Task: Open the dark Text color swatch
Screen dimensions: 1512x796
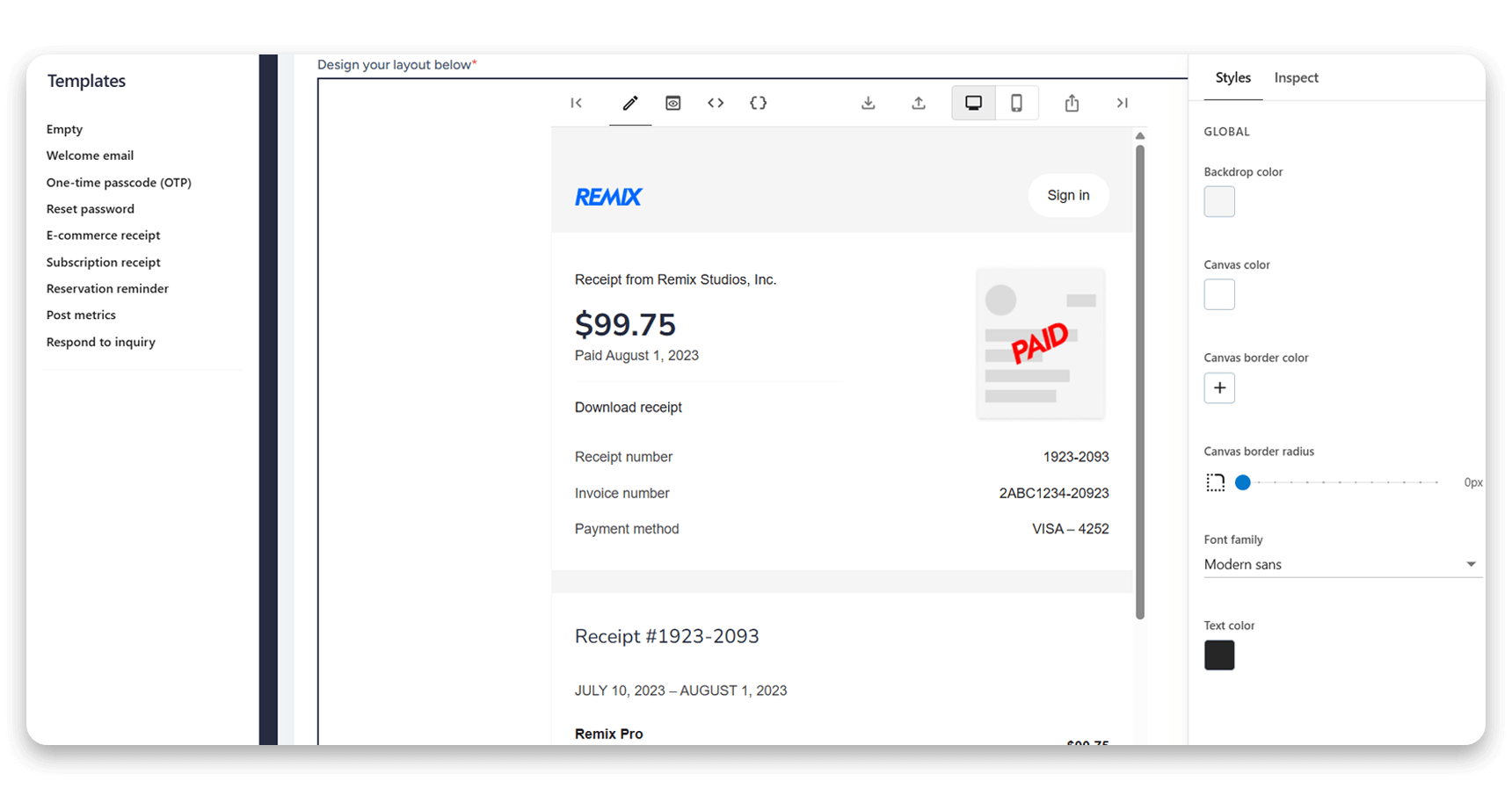Action: [1219, 655]
